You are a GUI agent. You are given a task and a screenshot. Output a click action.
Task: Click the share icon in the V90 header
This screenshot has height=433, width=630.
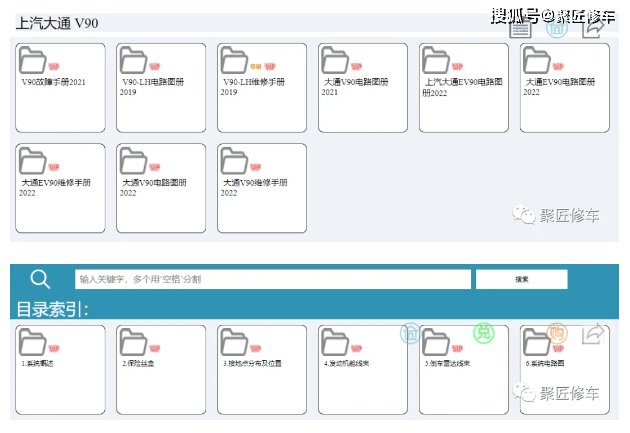pyautogui.click(x=593, y=28)
